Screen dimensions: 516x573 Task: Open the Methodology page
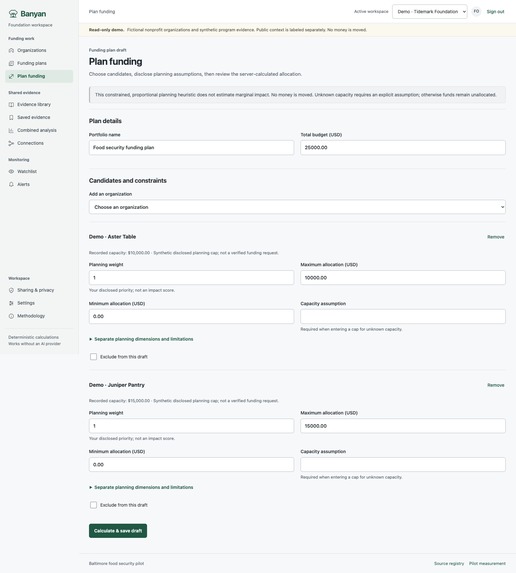pos(39,316)
